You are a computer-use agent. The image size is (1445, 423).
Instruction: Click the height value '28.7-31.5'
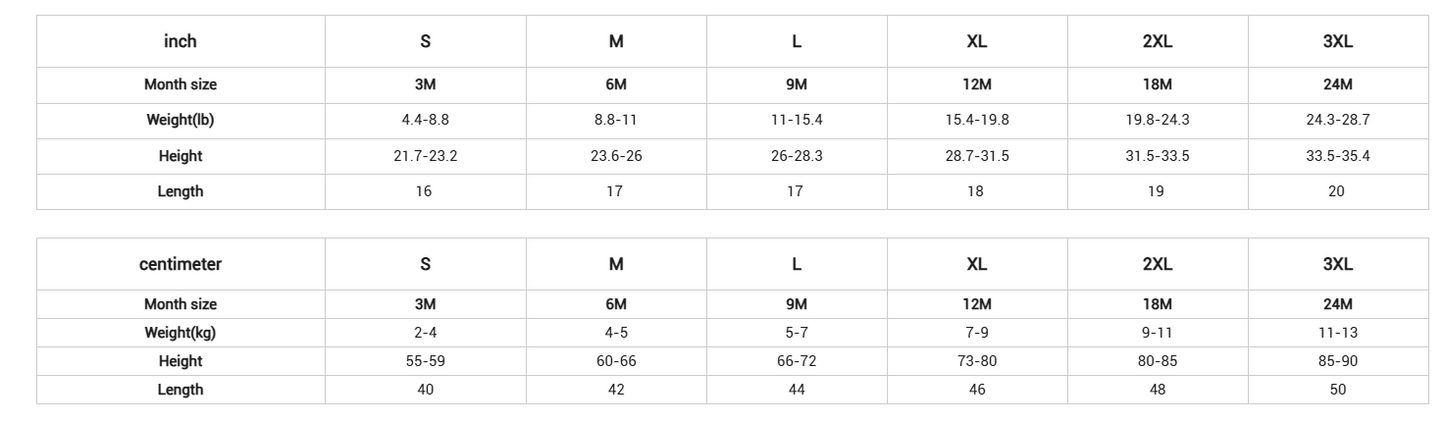(977, 156)
